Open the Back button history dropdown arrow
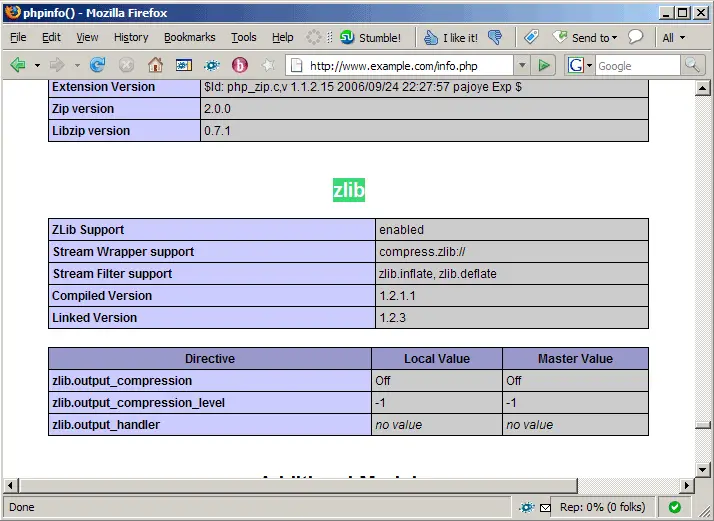This screenshot has height=521, width=714. [x=37, y=66]
